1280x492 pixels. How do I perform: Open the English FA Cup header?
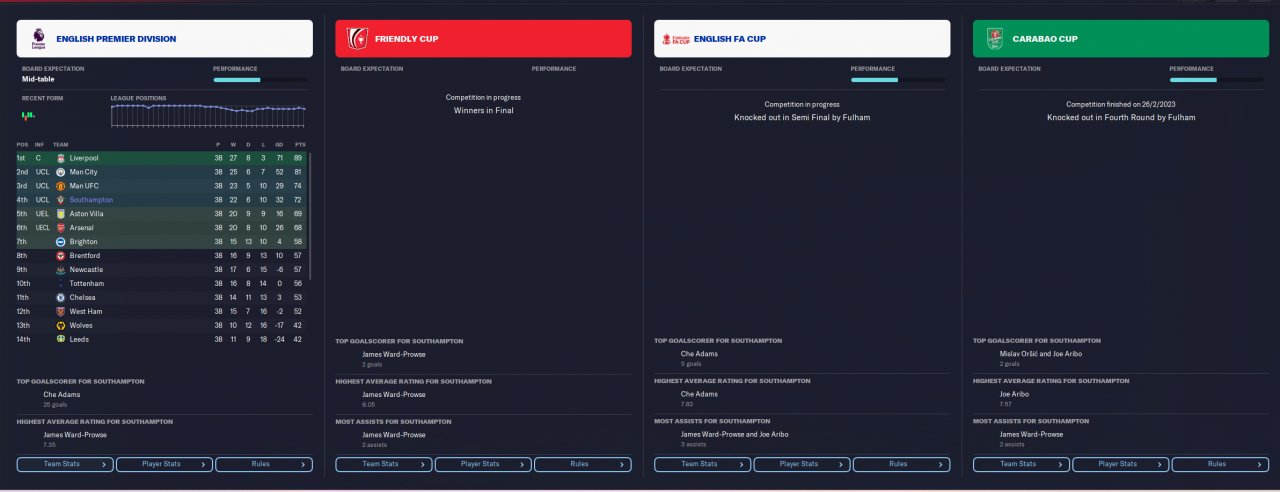pyautogui.click(x=802, y=39)
